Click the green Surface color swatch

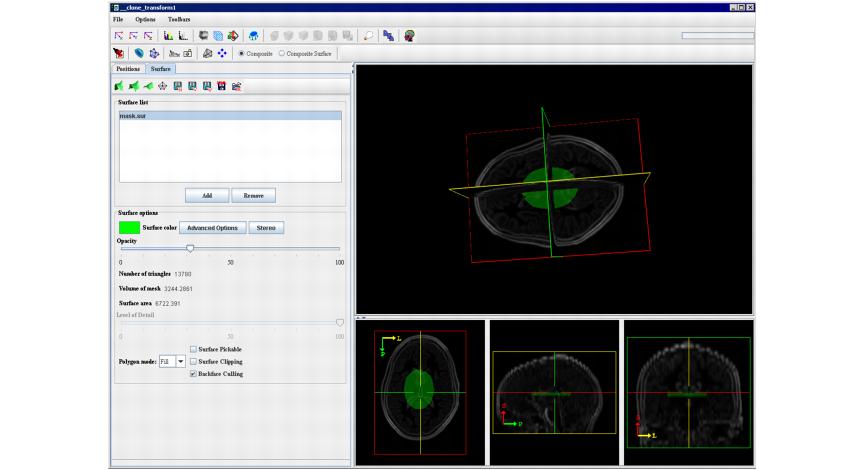click(x=129, y=228)
